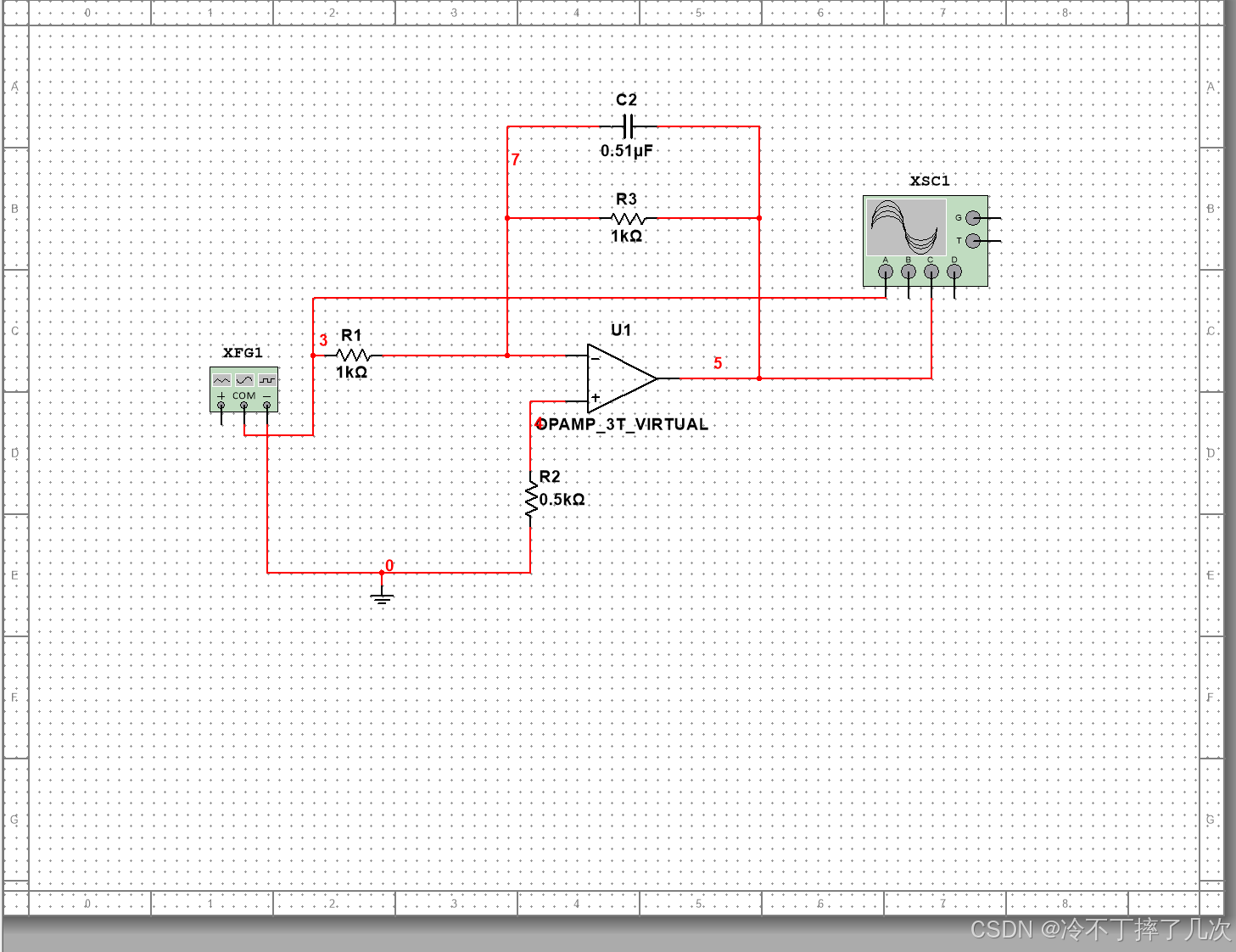1236x952 pixels.
Task: Select net label 5 at op-amp output
Action: pos(718,363)
